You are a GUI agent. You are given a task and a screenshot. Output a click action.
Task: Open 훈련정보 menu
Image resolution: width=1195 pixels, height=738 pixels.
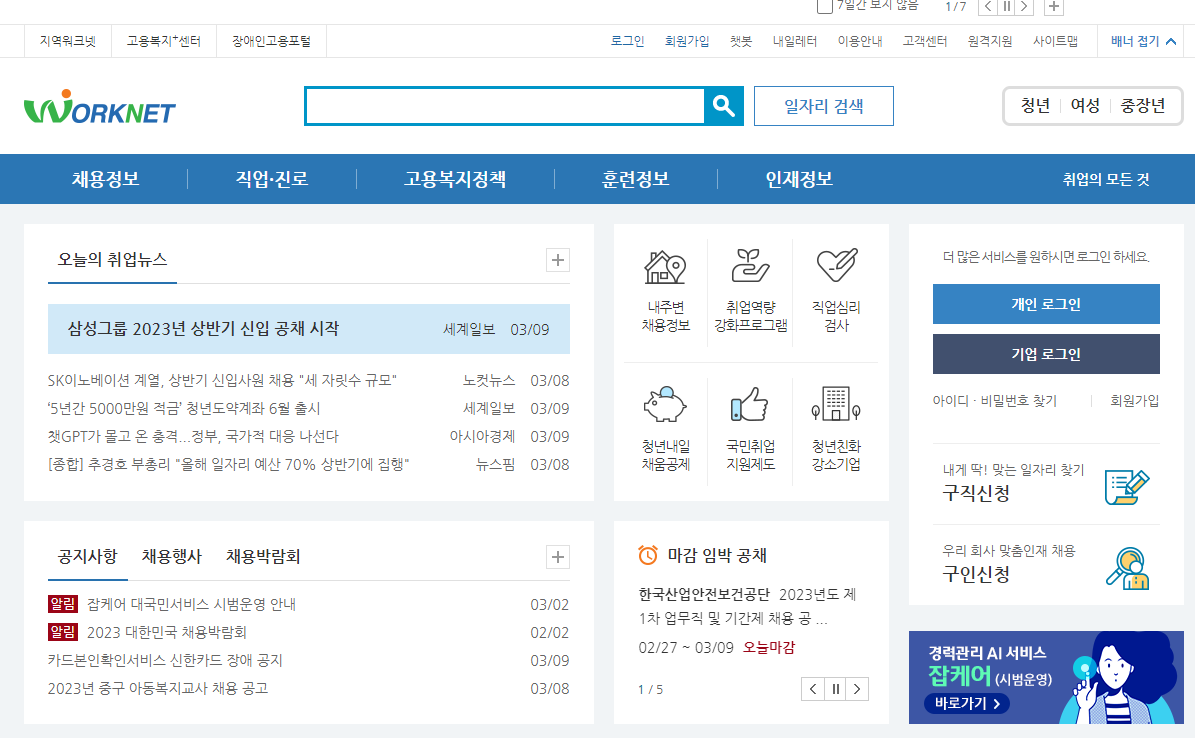click(636, 179)
